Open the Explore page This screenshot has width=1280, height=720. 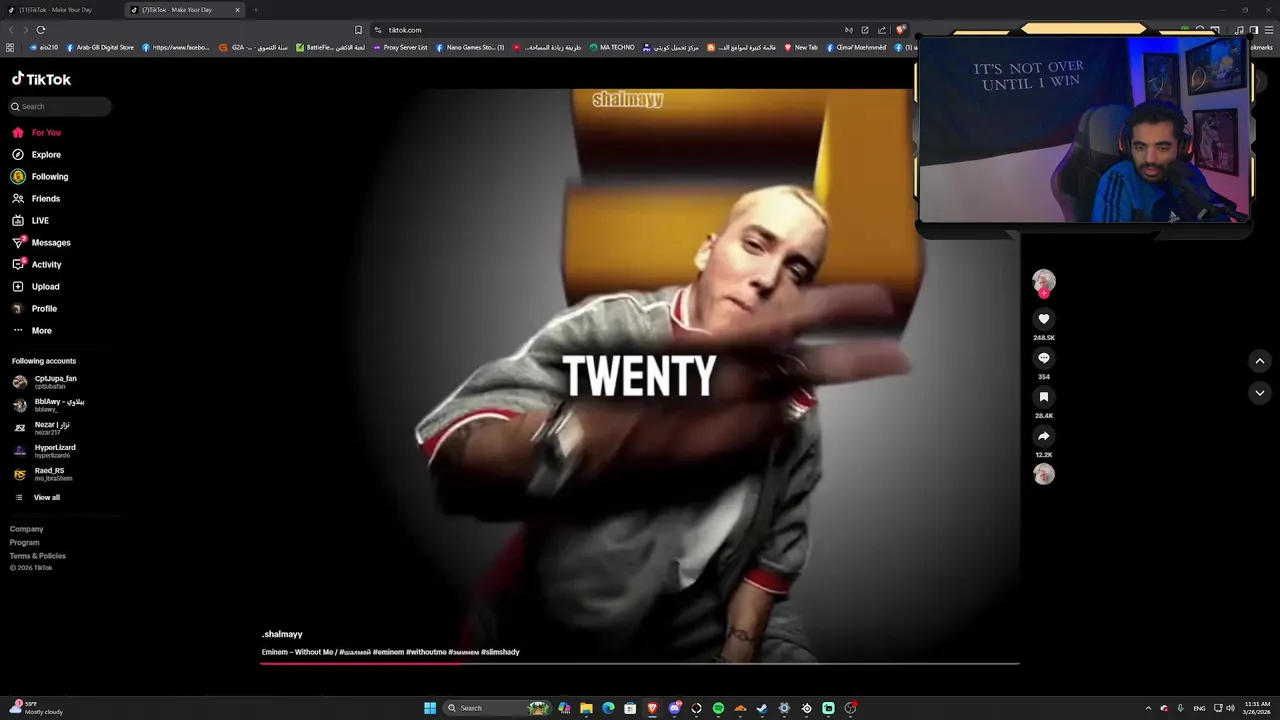[36, 154]
